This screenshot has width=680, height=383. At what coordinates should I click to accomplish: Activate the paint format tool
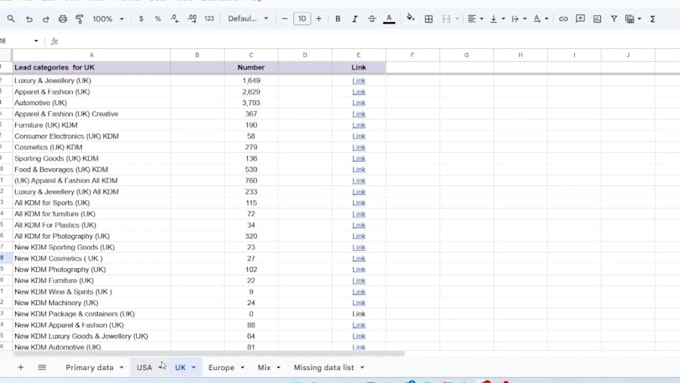point(79,19)
